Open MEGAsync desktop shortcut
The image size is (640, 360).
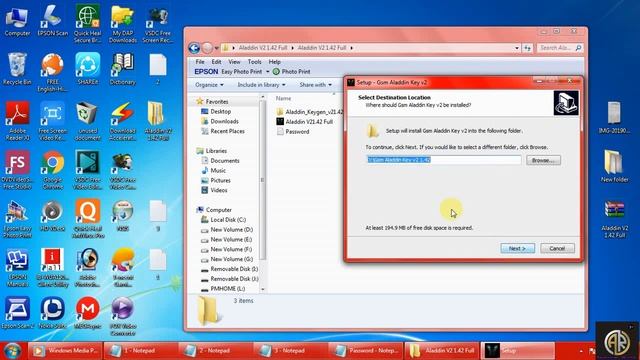pos(87,313)
